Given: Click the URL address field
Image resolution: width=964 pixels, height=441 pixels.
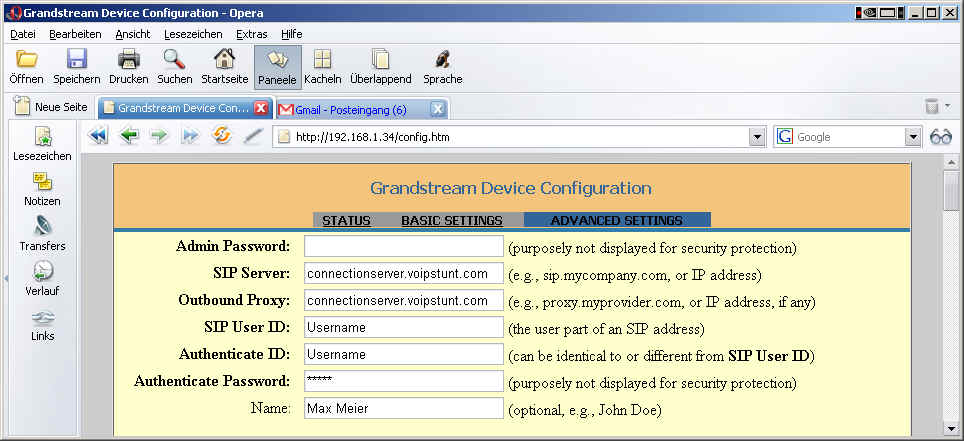Looking at the screenshot, I should (x=519, y=137).
